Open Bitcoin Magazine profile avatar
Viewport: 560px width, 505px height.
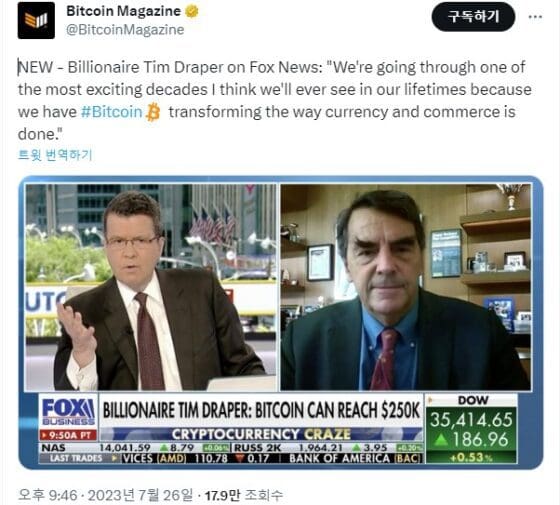(36, 20)
